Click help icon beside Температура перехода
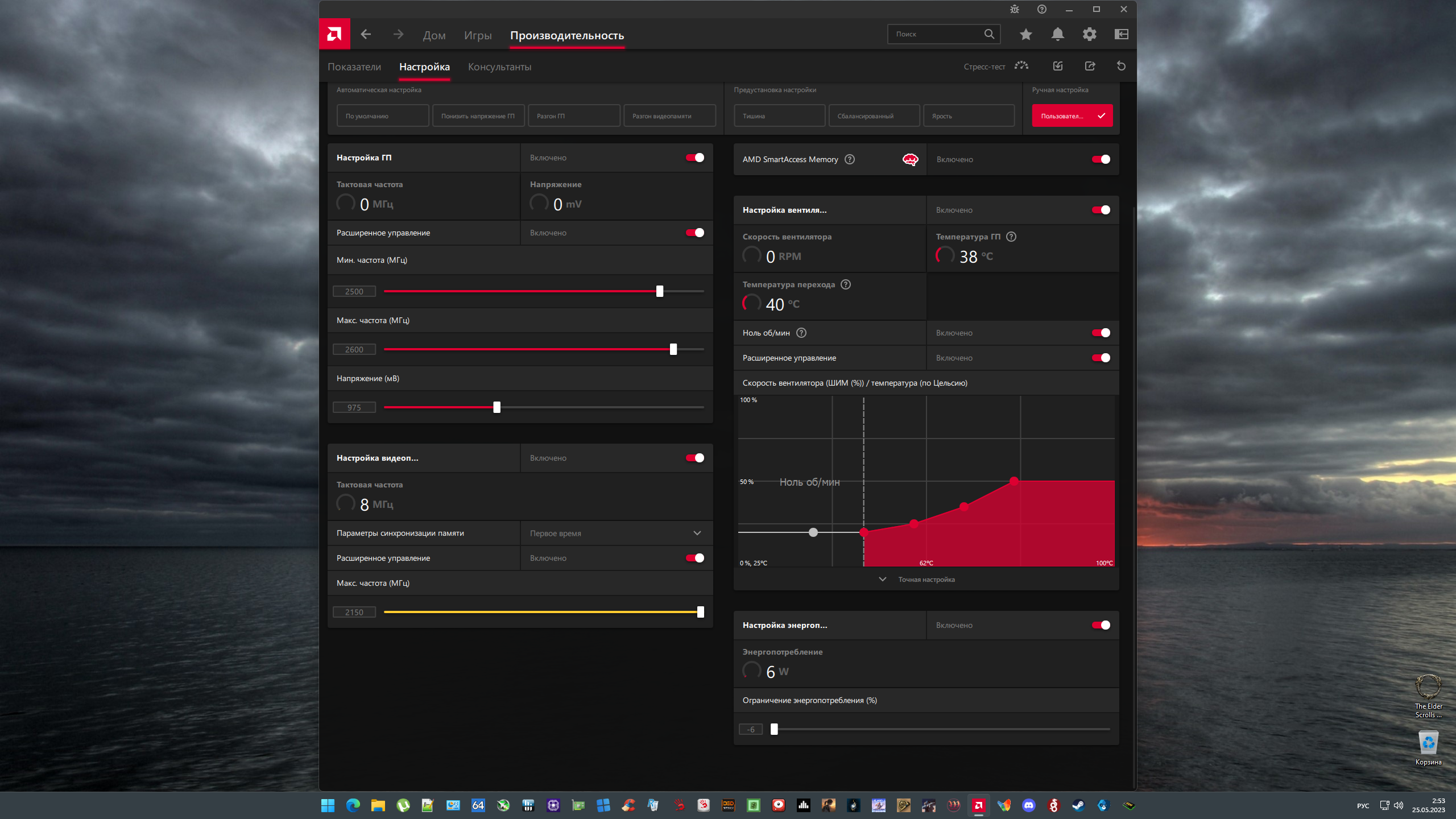The image size is (1456, 819). (846, 284)
